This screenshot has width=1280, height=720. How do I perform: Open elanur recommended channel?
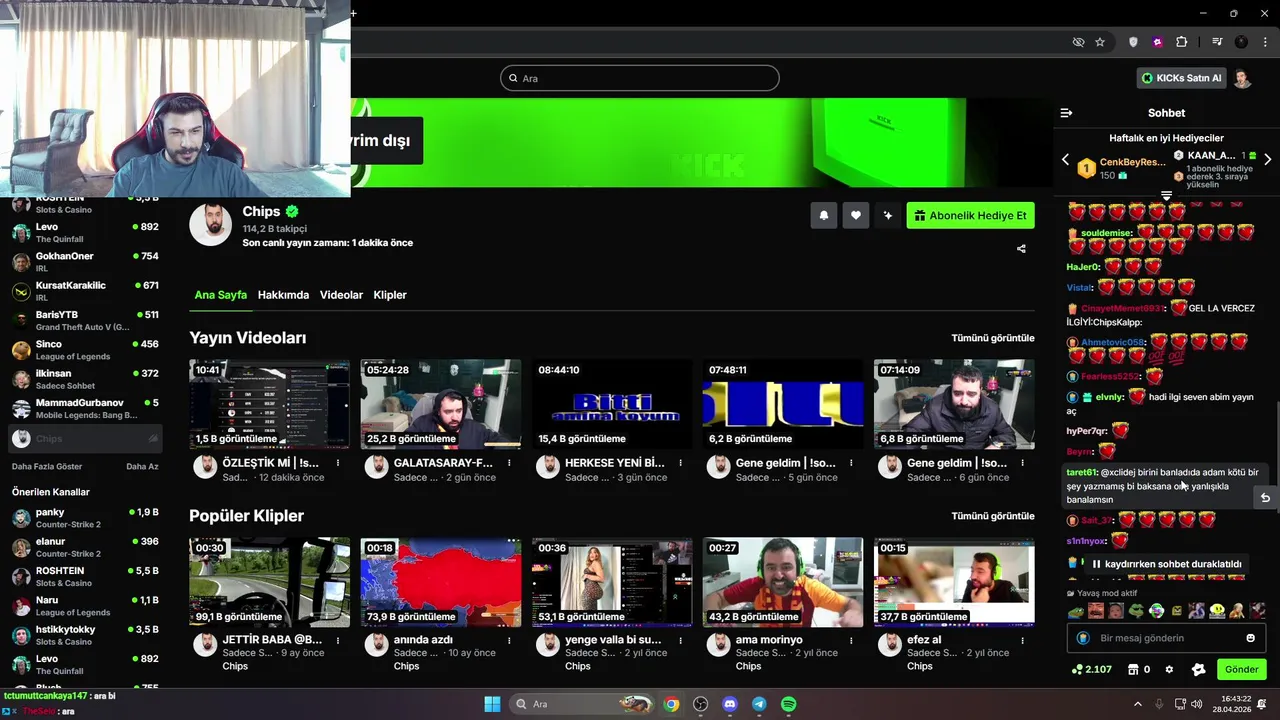[85, 547]
